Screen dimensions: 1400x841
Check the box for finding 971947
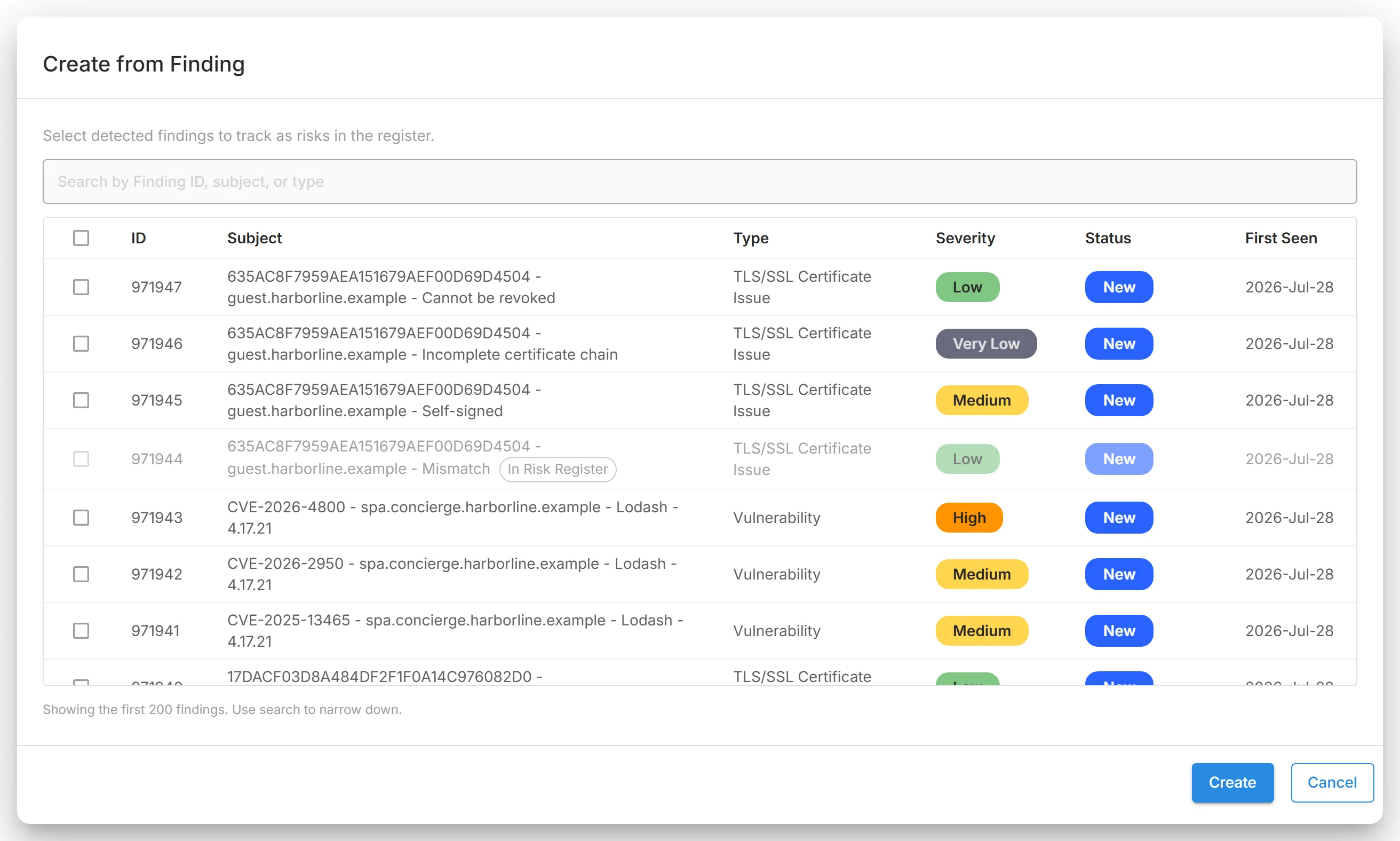[x=81, y=287]
